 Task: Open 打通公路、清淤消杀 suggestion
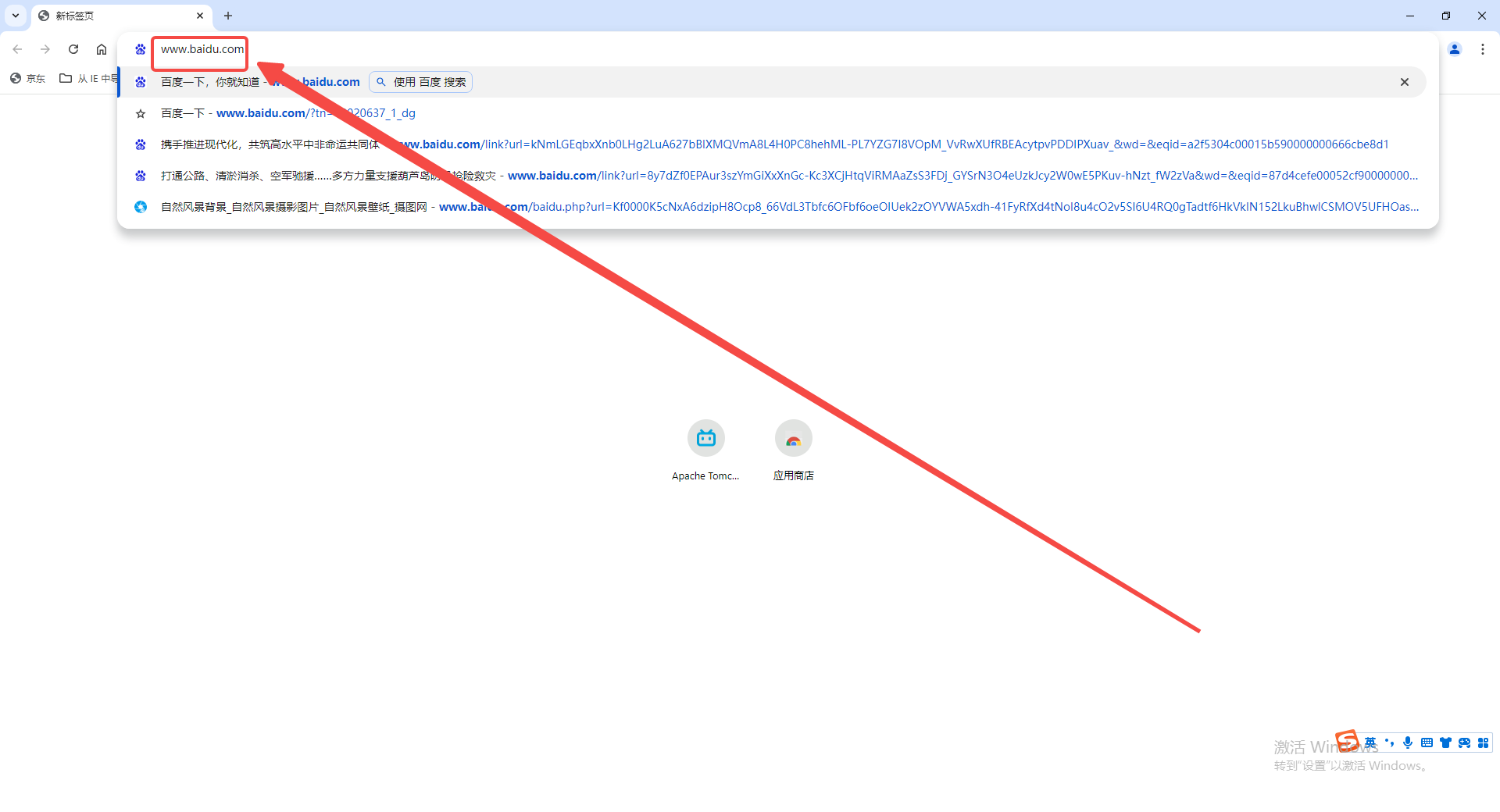[772, 176]
